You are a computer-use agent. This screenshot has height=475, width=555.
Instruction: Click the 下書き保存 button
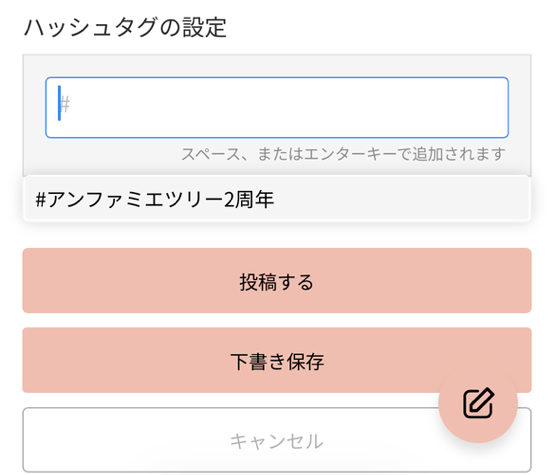point(277,360)
